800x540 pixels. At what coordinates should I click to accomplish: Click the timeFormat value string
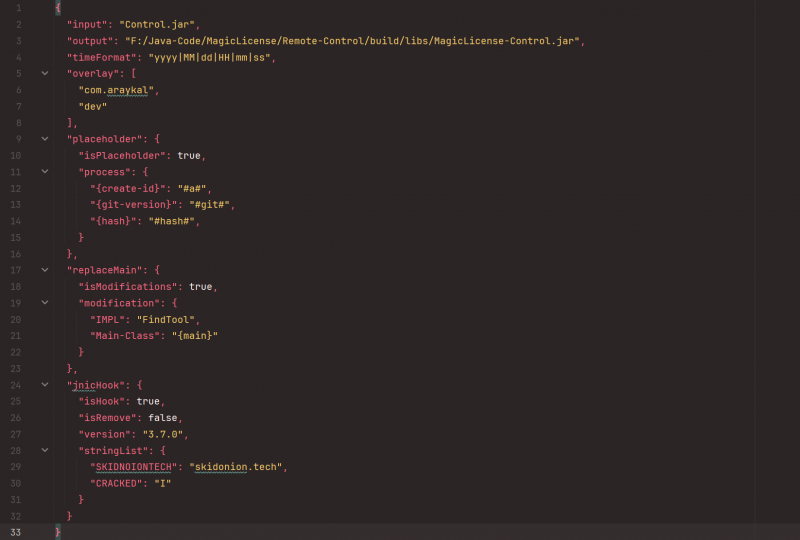point(211,57)
